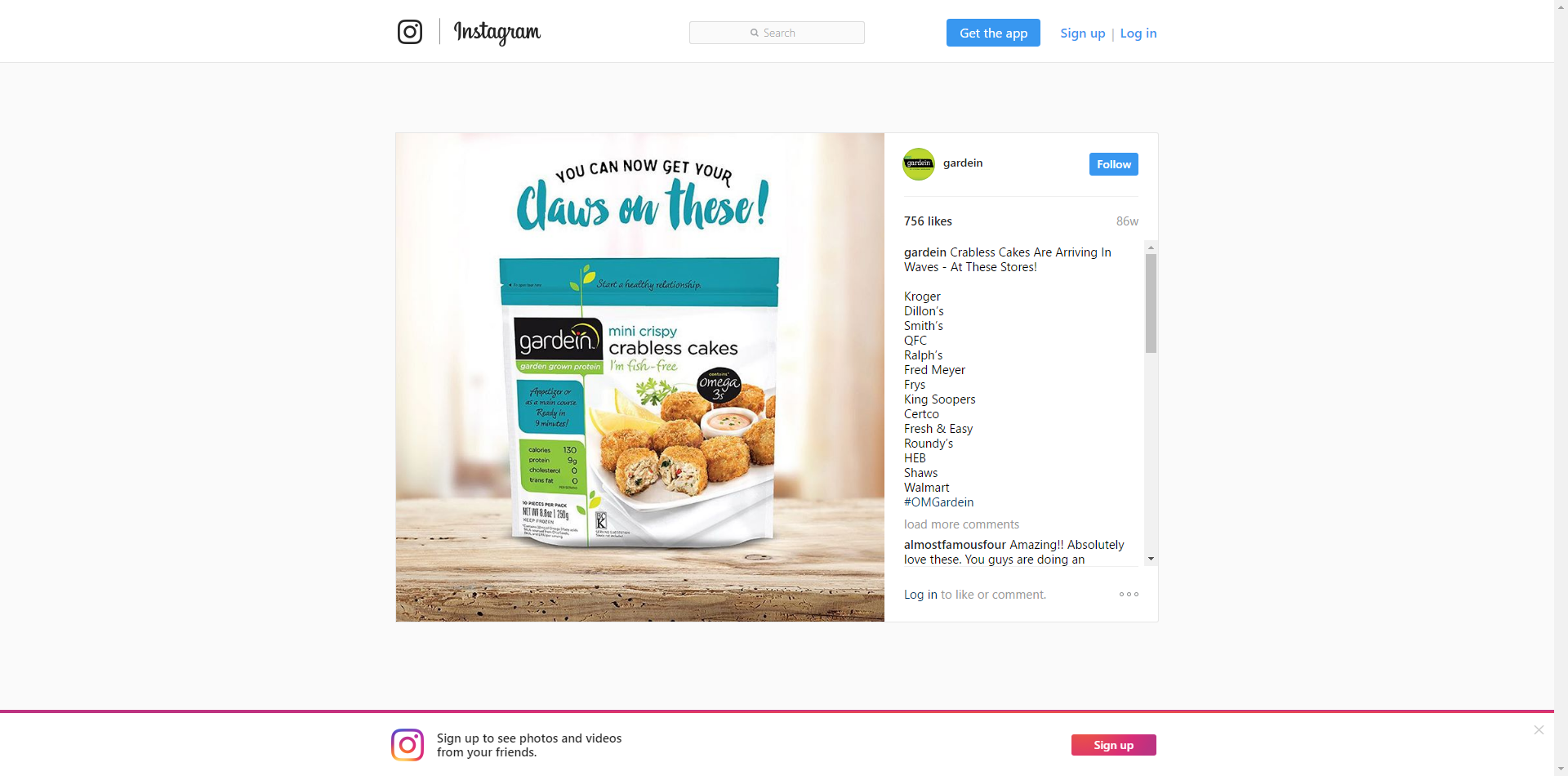Click the colorful Instagram icon in sign-up banner
Viewport: 1568px width, 776px height.
[408, 745]
